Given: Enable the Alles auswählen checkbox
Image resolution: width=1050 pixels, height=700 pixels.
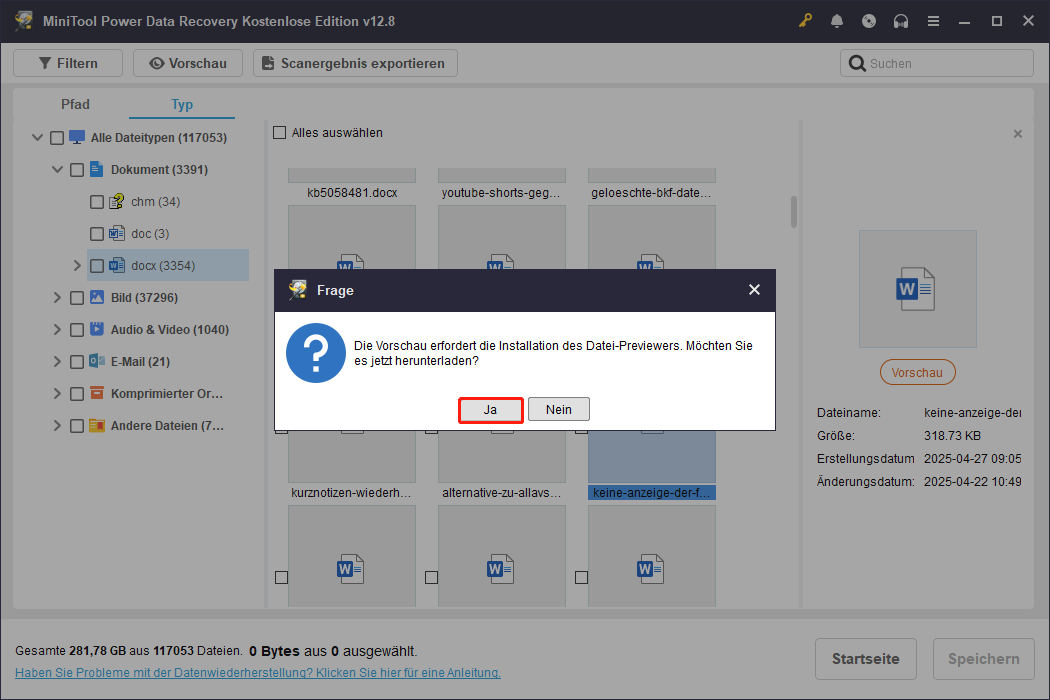Looking at the screenshot, I should coord(279,131).
